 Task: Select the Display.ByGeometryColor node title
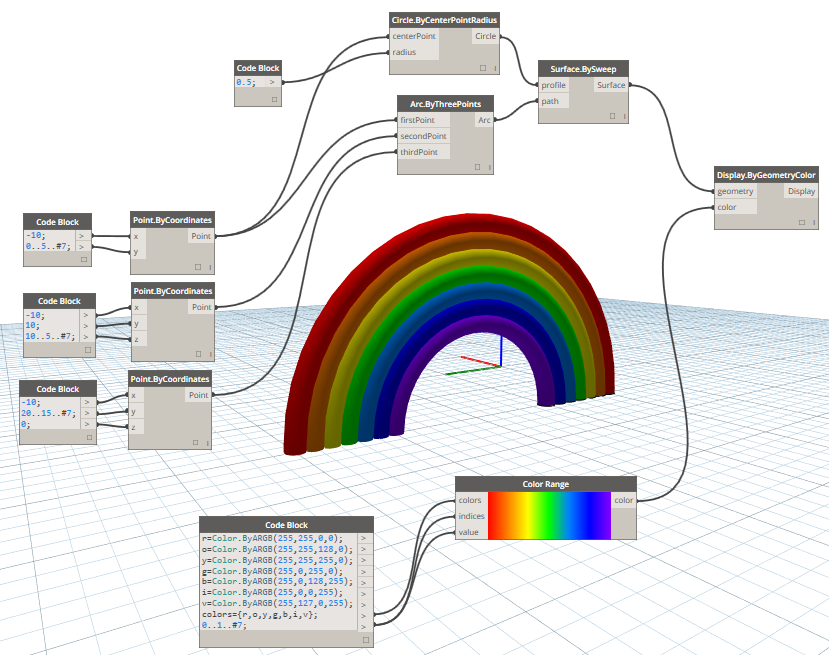coord(766,175)
